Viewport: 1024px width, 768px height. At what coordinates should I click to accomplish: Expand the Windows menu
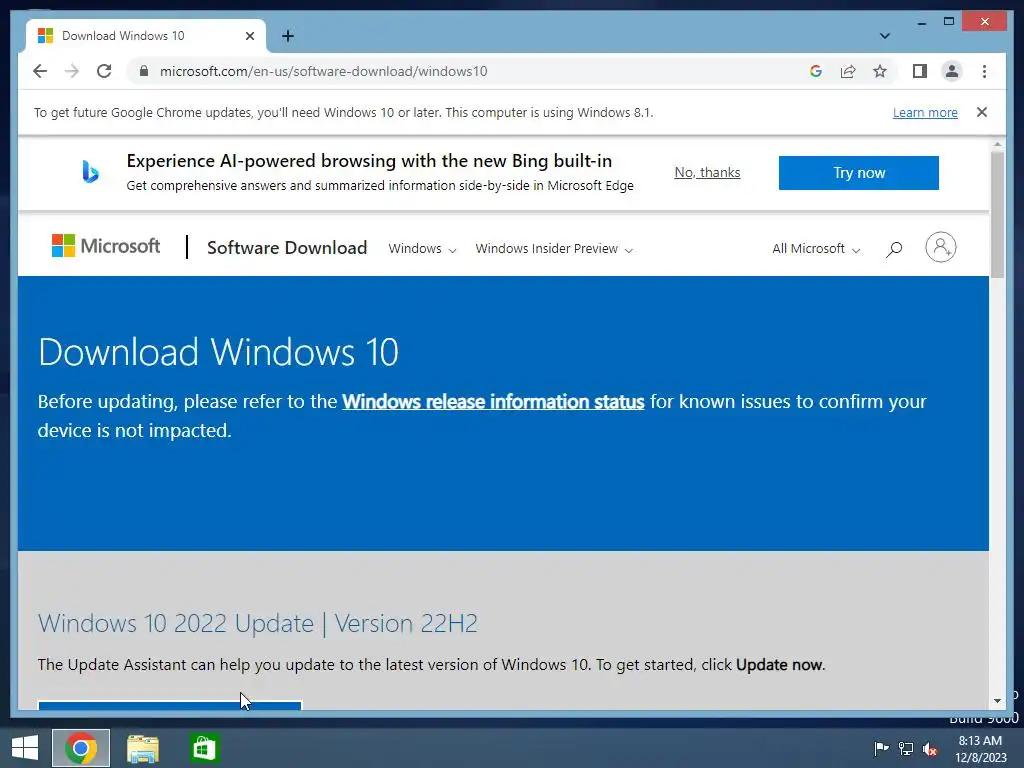point(422,249)
